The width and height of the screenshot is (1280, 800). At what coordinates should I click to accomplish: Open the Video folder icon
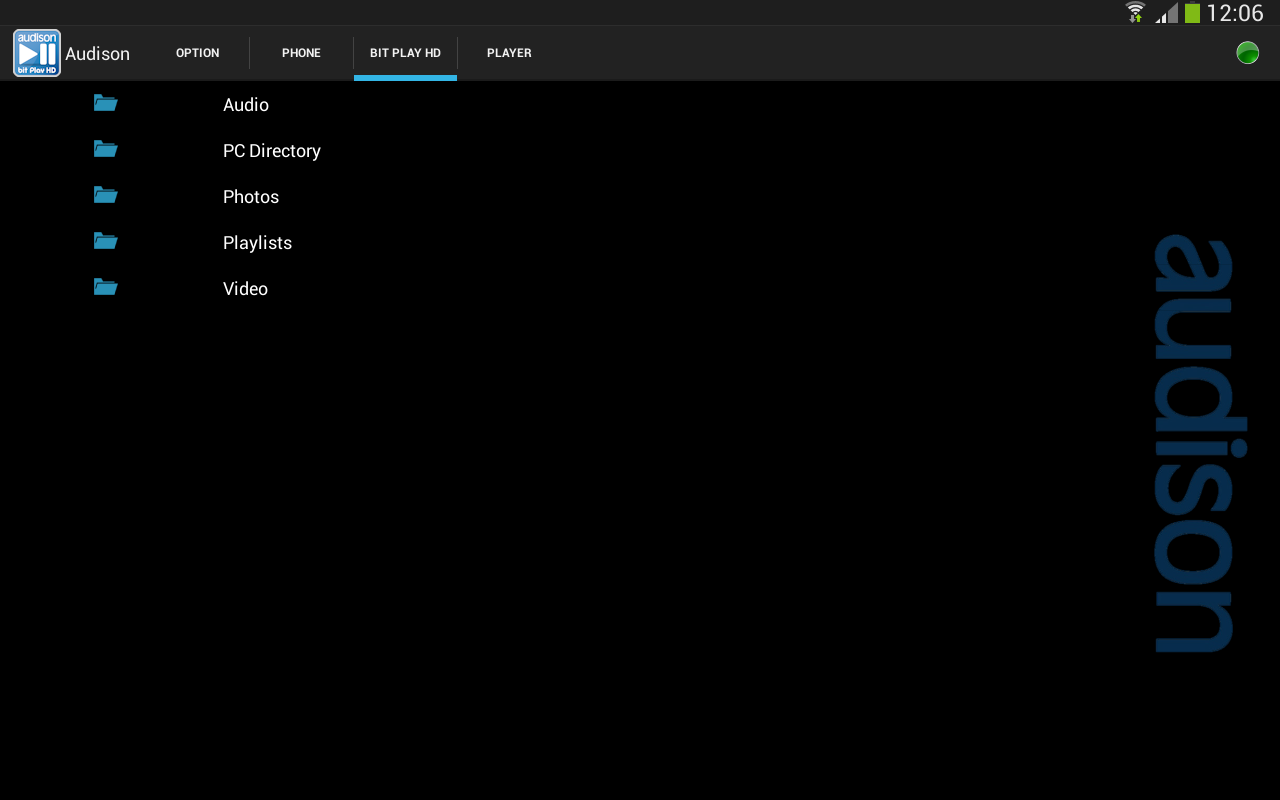click(x=106, y=286)
